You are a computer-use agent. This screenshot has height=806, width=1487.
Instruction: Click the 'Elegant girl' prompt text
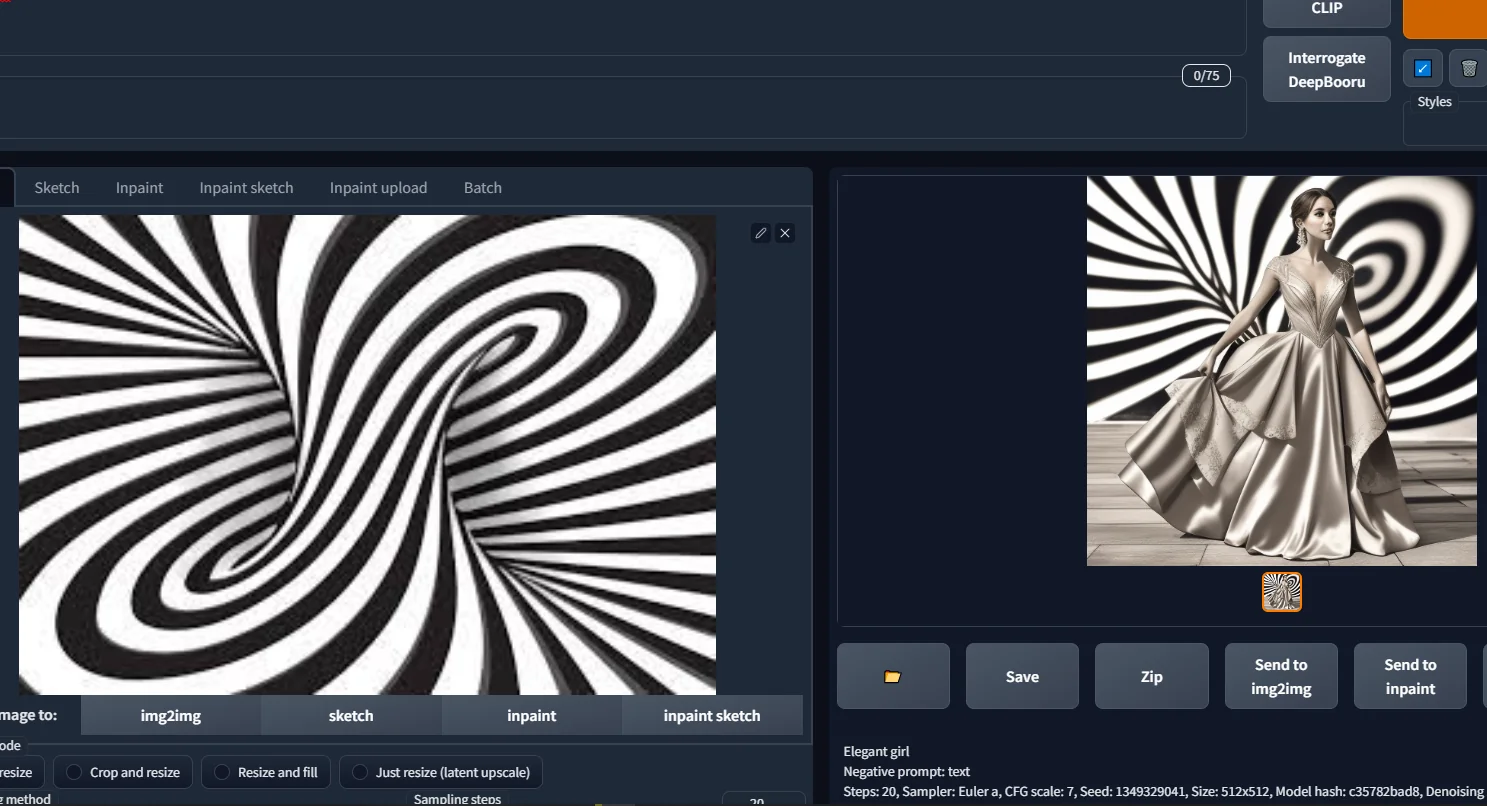click(x=876, y=751)
